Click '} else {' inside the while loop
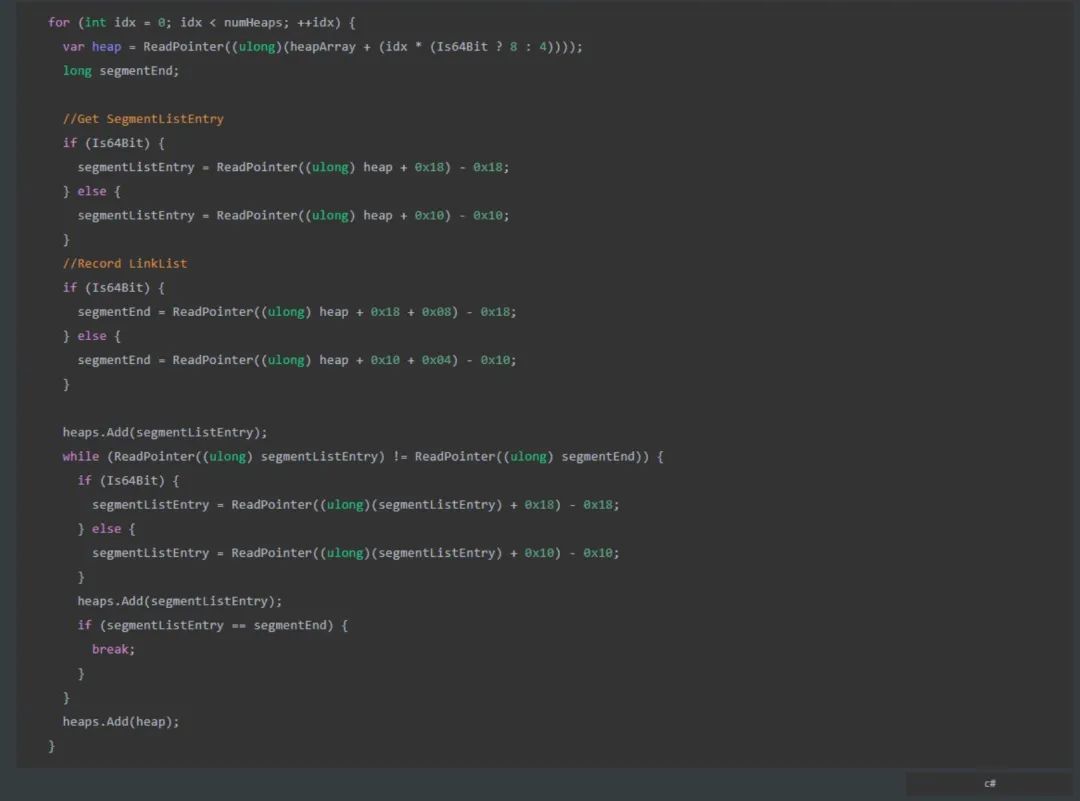1080x801 pixels. [106, 529]
